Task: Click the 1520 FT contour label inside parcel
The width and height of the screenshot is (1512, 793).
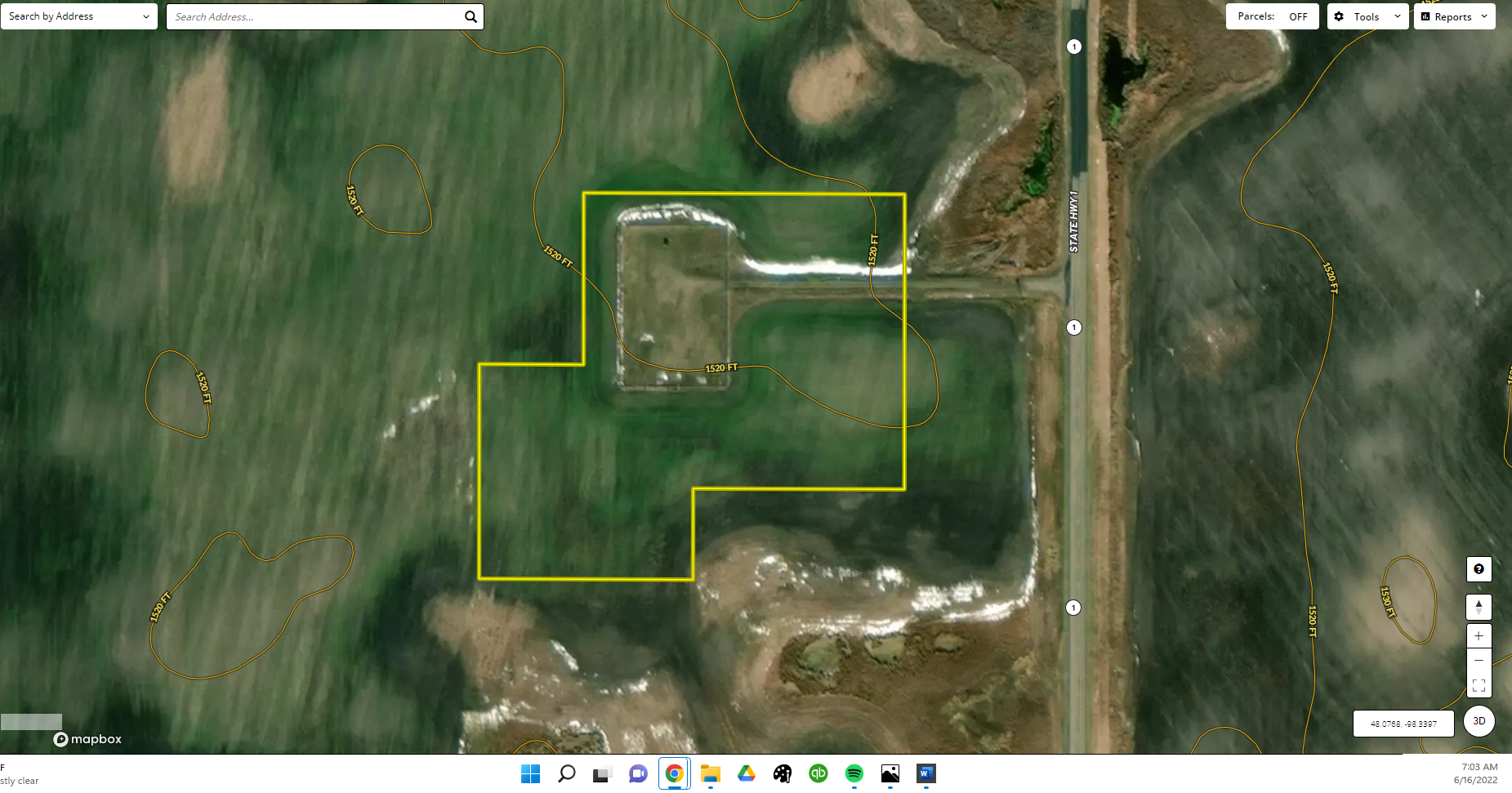Action: (720, 368)
